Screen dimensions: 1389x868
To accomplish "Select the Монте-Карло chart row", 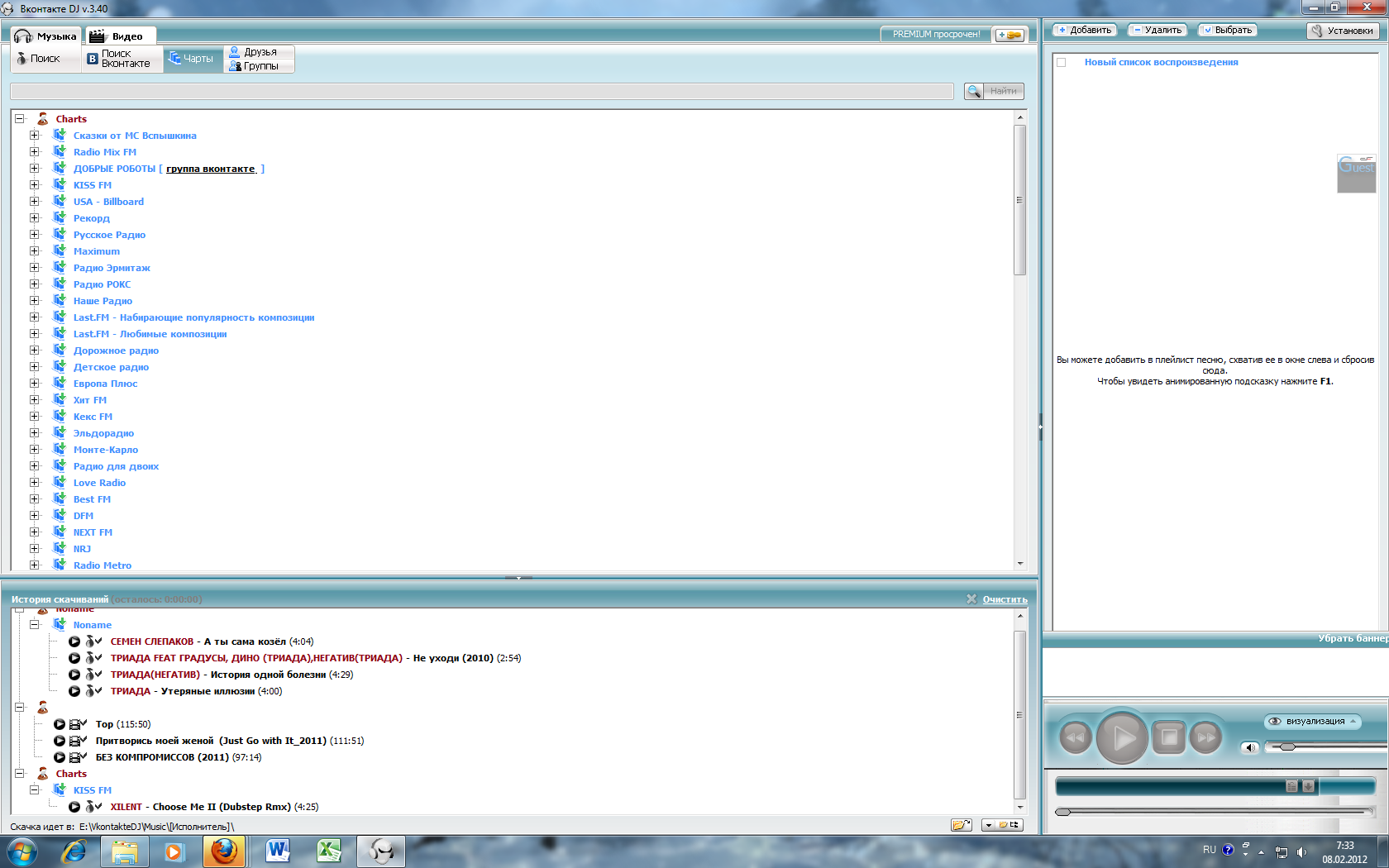I will (x=106, y=450).
